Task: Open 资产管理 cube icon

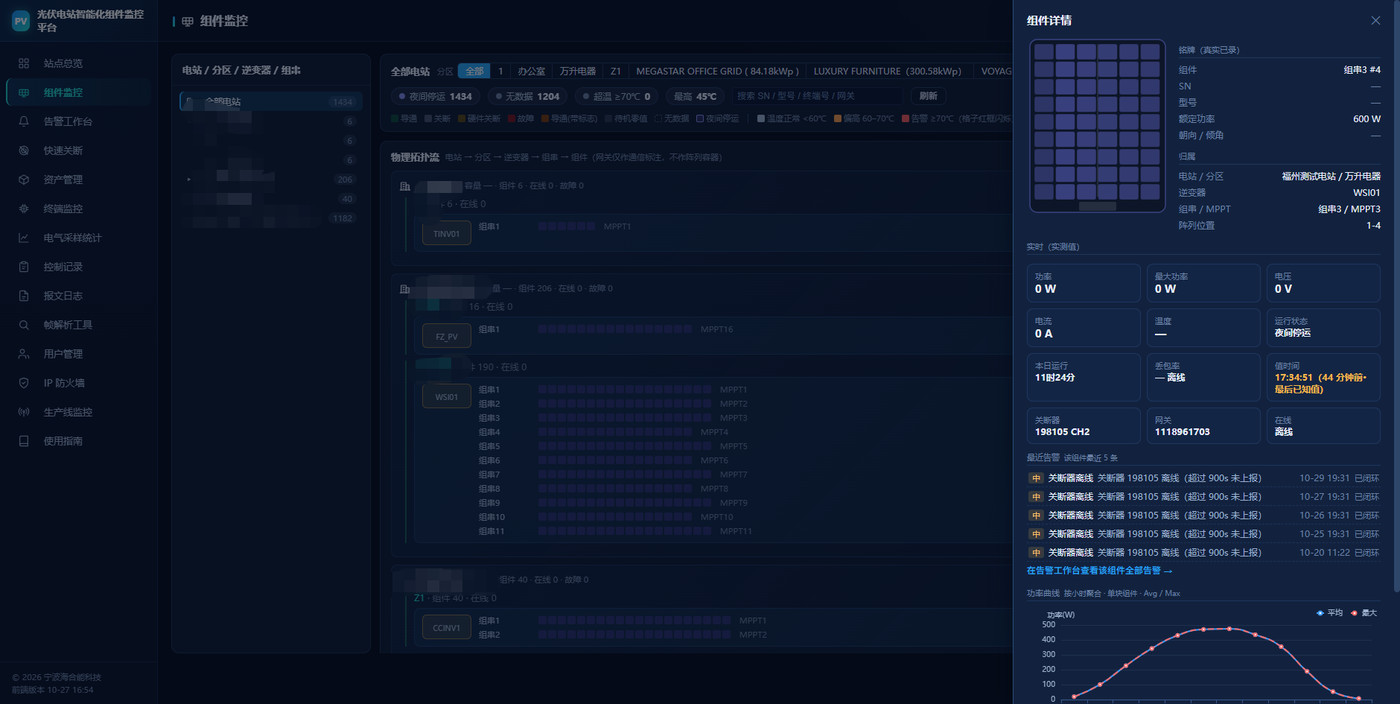Action: coord(24,179)
